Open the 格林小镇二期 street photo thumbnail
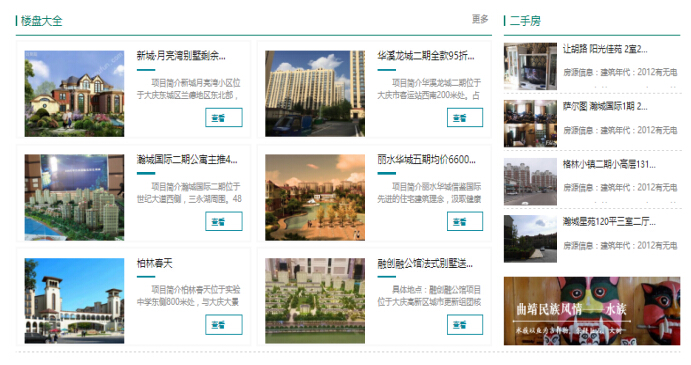Image resolution: width=691 pixels, height=365 pixels. (x=531, y=182)
